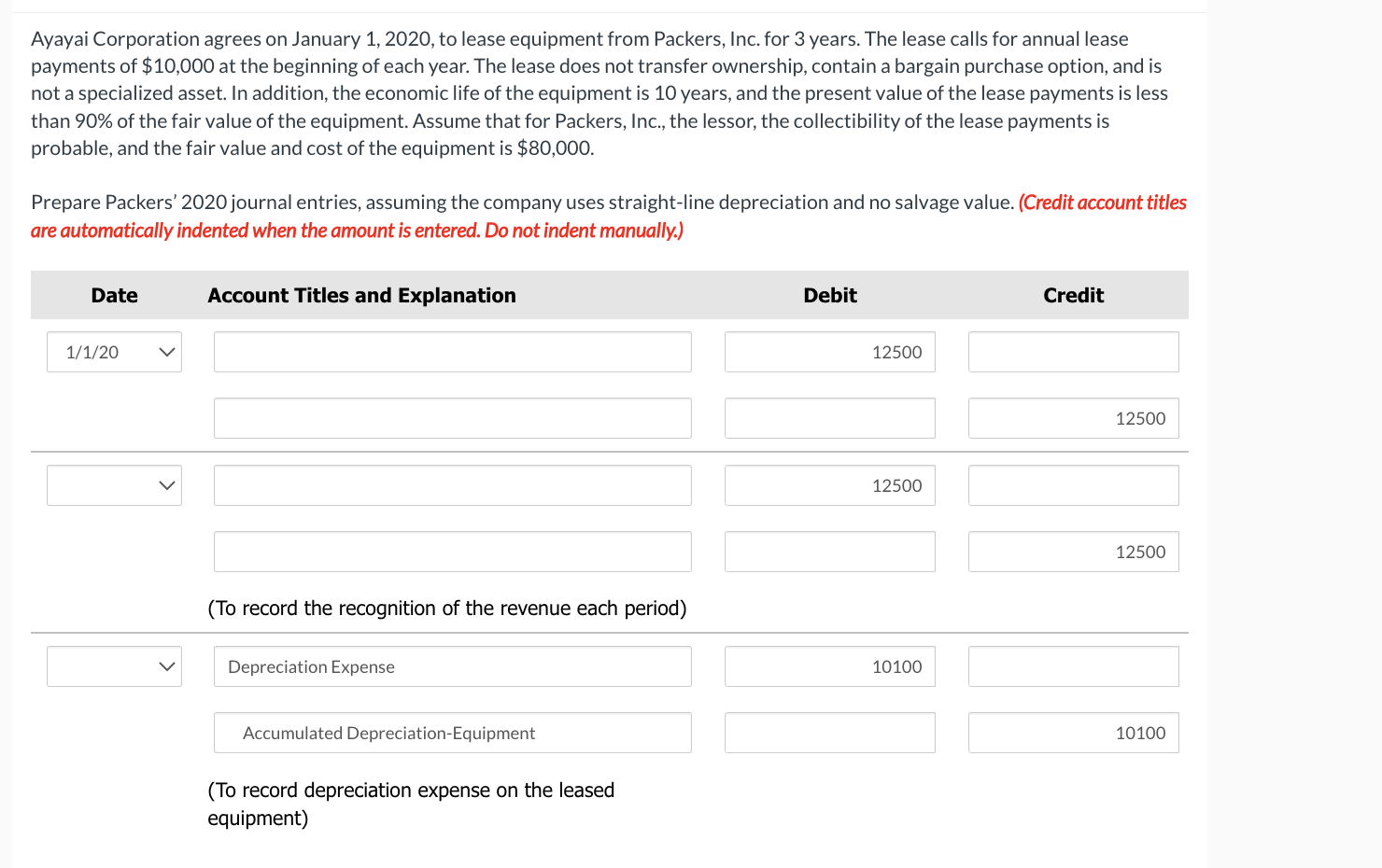Click the 12500 credit field of the first journal entry
The width and height of the screenshot is (1382, 868).
[x=1074, y=418]
